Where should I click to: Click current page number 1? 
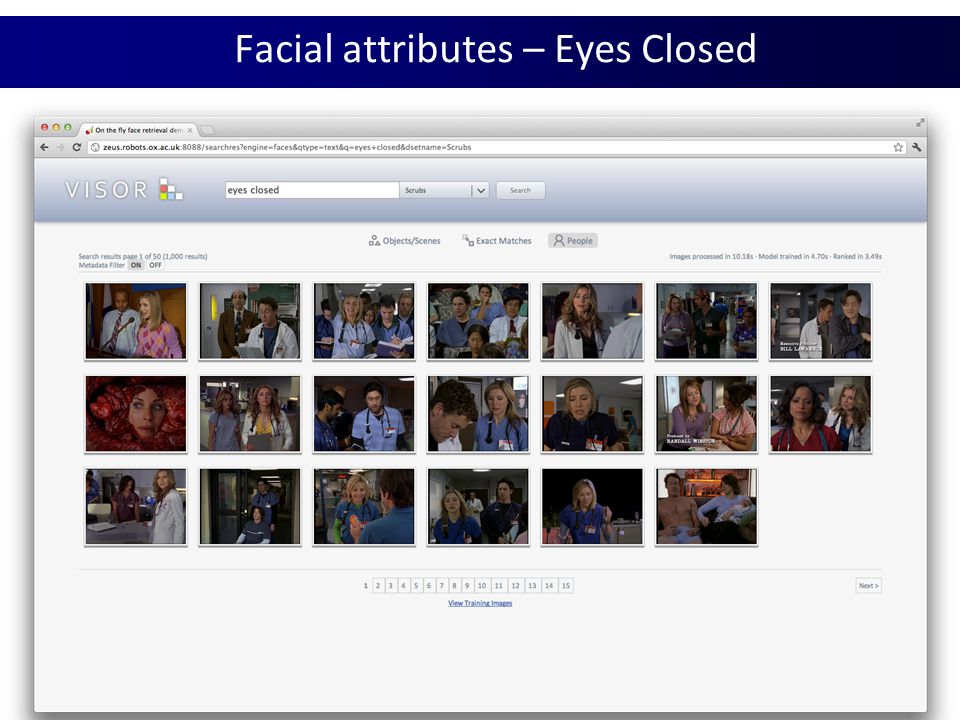(x=366, y=586)
